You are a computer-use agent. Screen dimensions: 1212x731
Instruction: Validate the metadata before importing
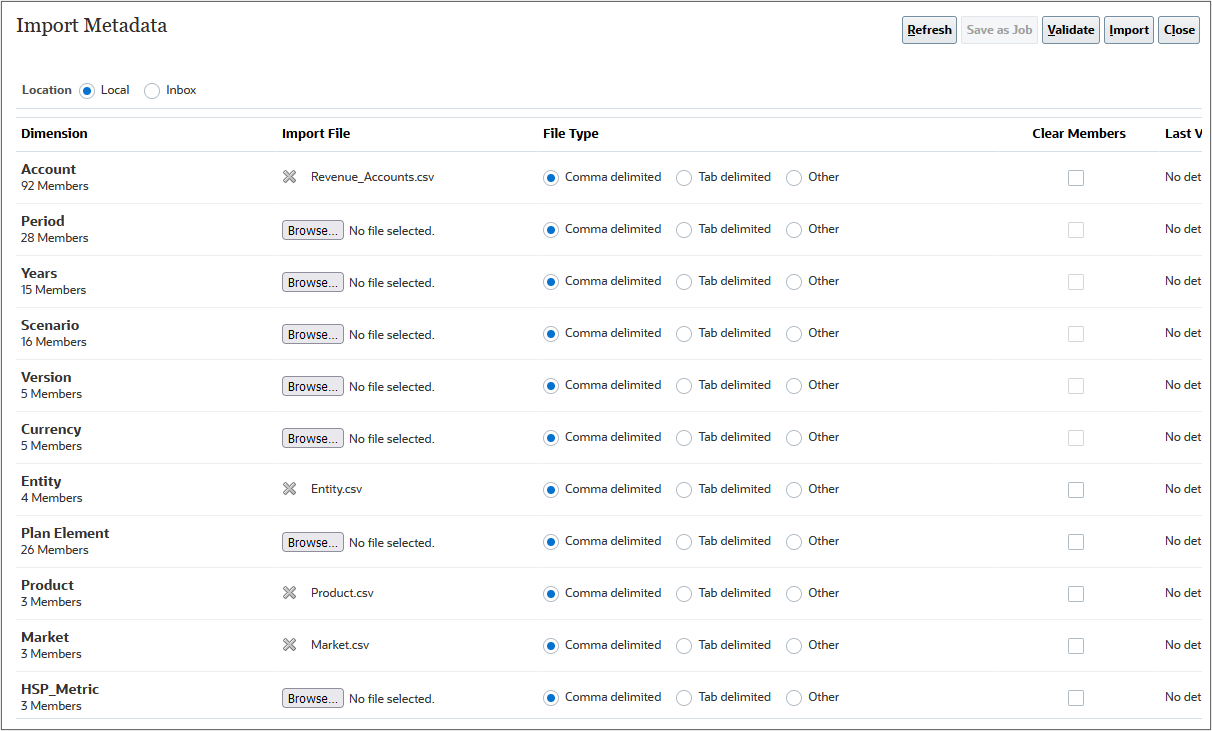[1070, 29]
